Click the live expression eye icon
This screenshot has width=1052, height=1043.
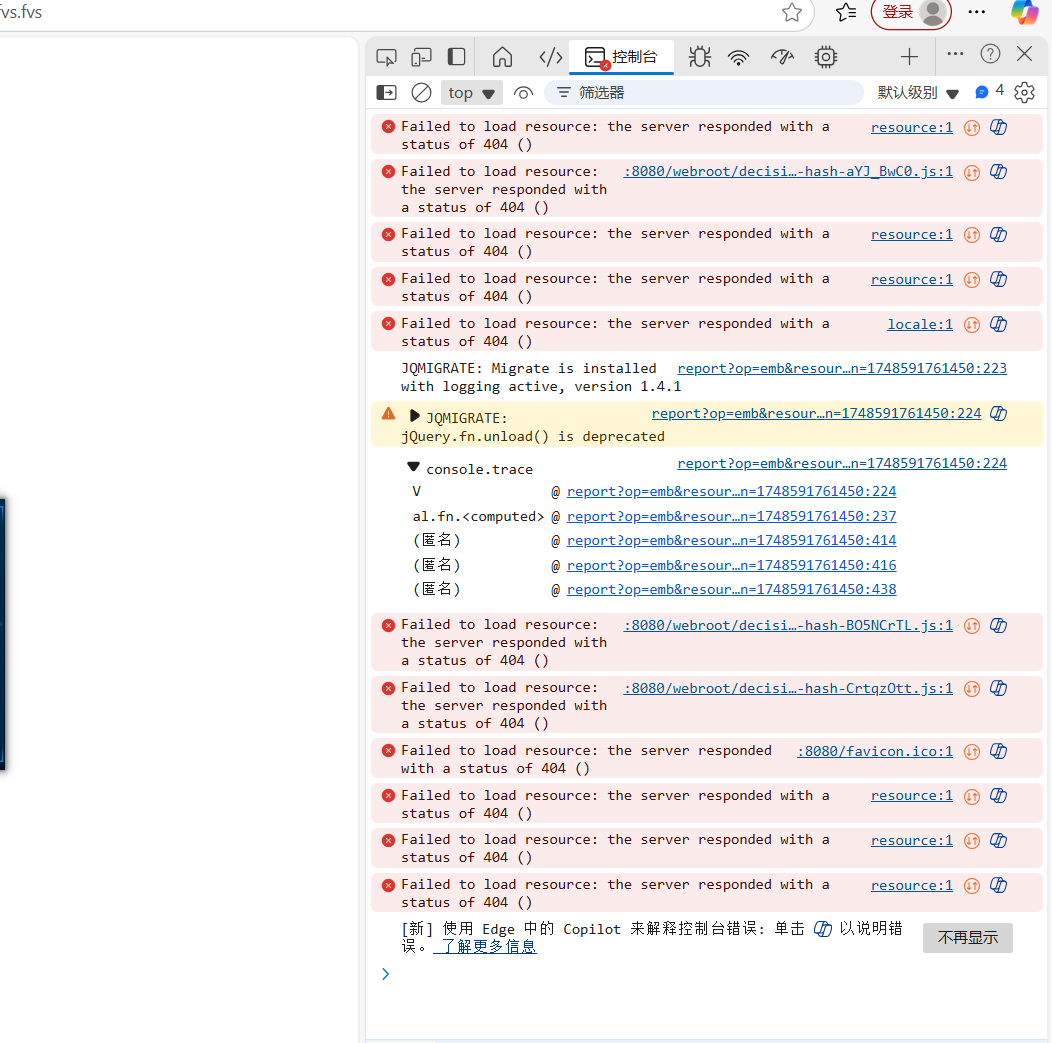click(523, 93)
